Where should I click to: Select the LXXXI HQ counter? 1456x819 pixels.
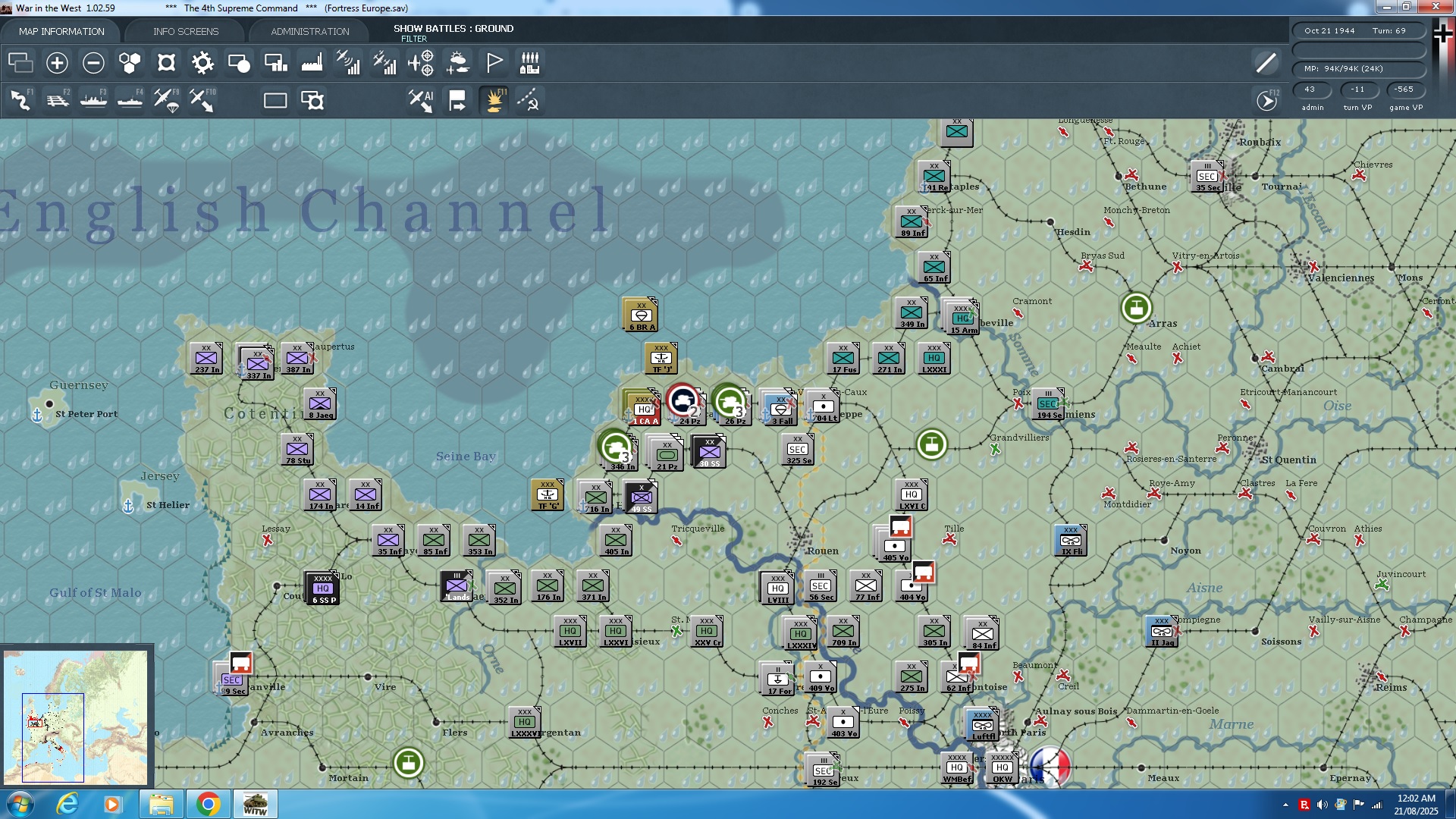(x=934, y=358)
